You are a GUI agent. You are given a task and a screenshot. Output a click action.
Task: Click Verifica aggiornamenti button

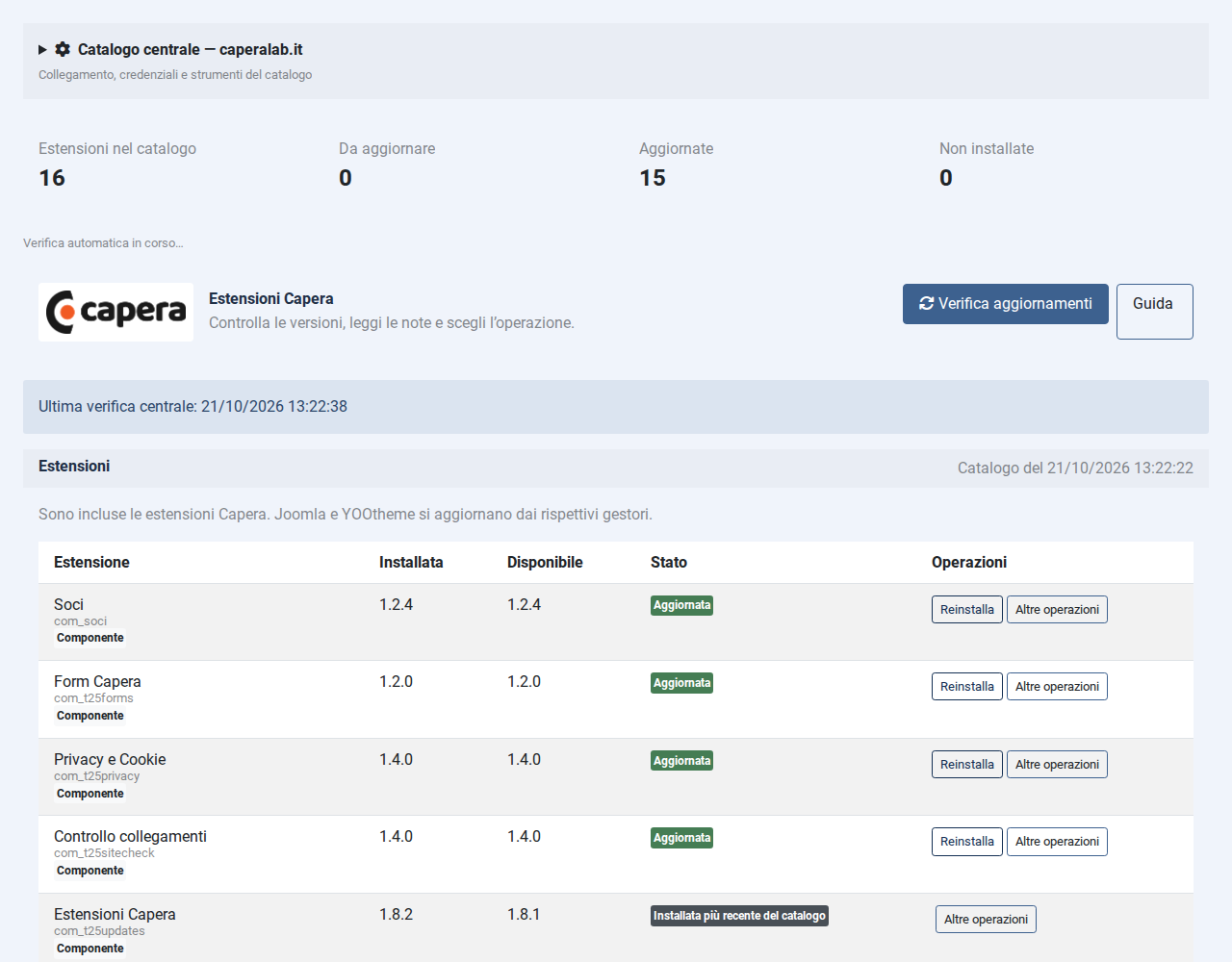click(1006, 304)
